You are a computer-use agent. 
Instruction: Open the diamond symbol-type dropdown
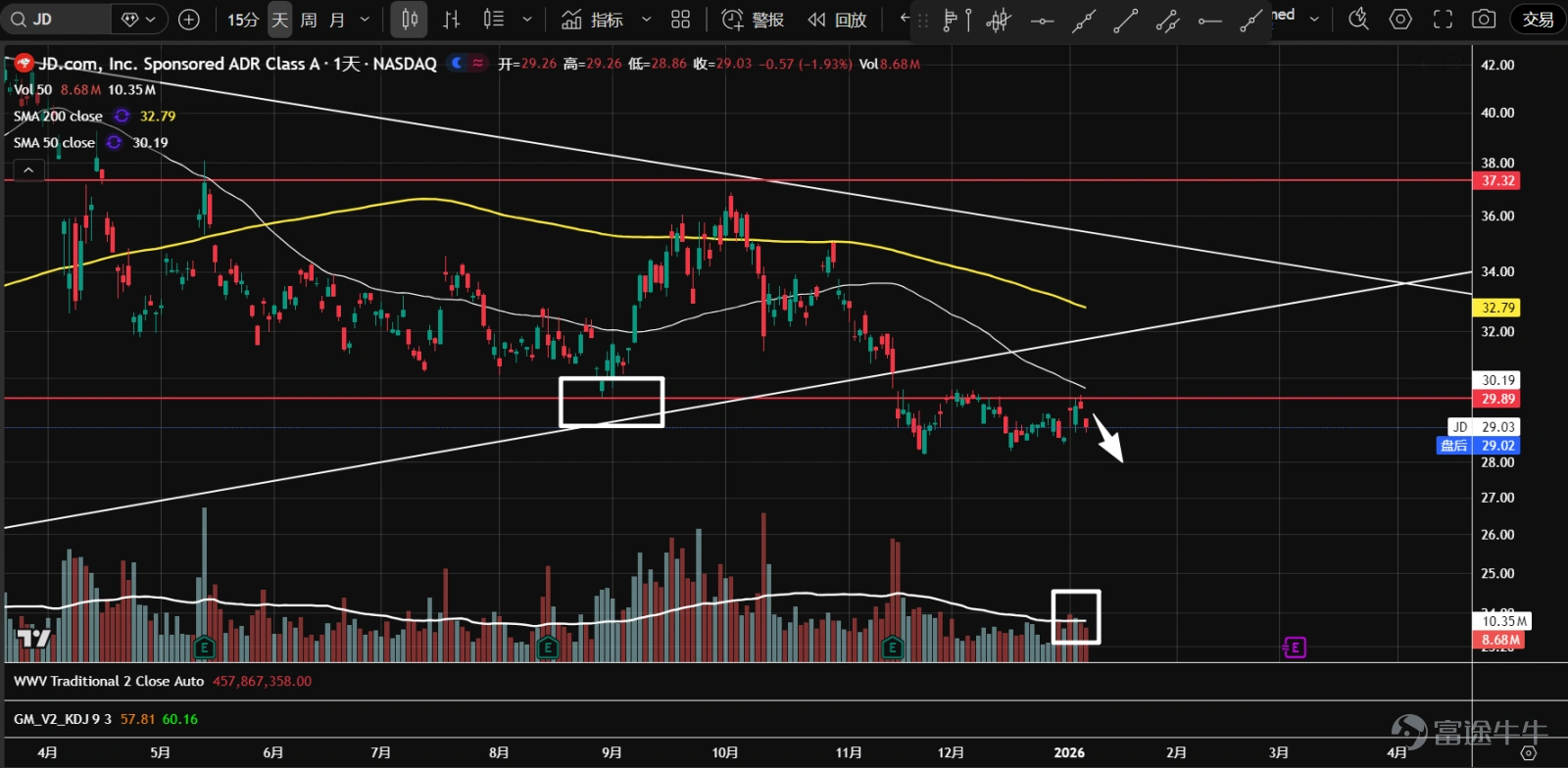pyautogui.click(x=138, y=20)
